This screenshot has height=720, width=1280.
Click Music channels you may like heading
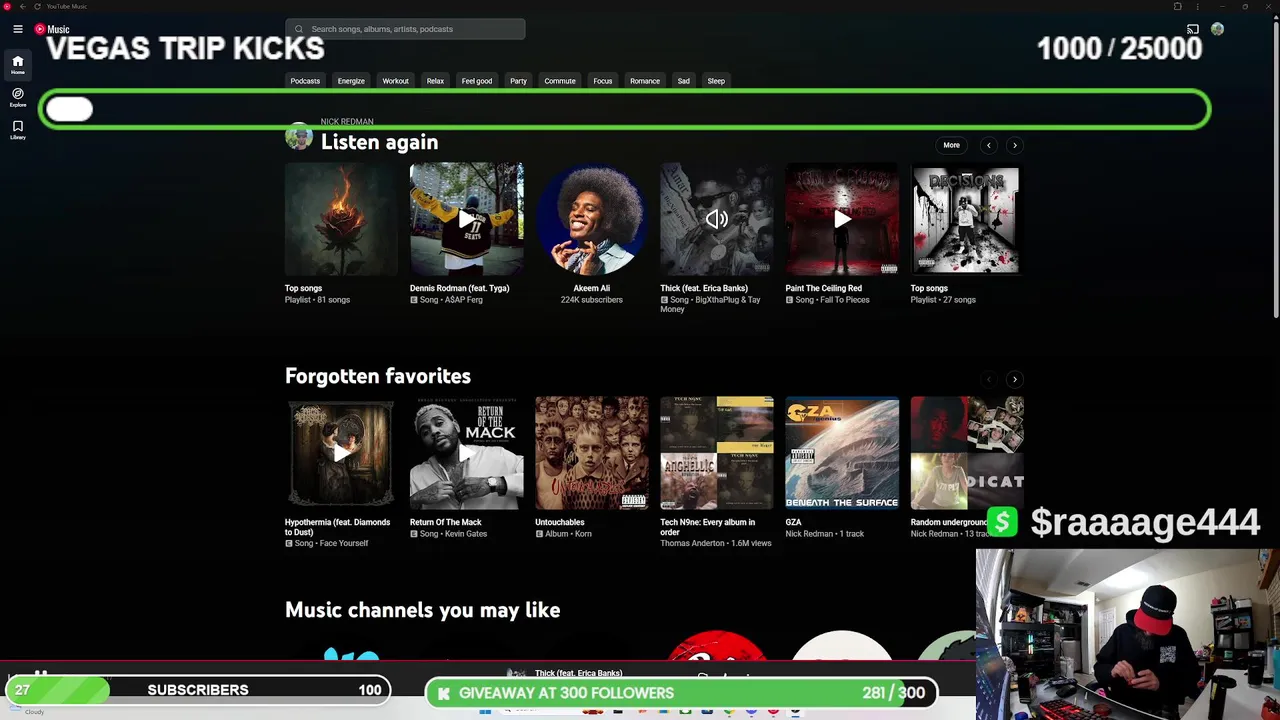click(x=422, y=610)
